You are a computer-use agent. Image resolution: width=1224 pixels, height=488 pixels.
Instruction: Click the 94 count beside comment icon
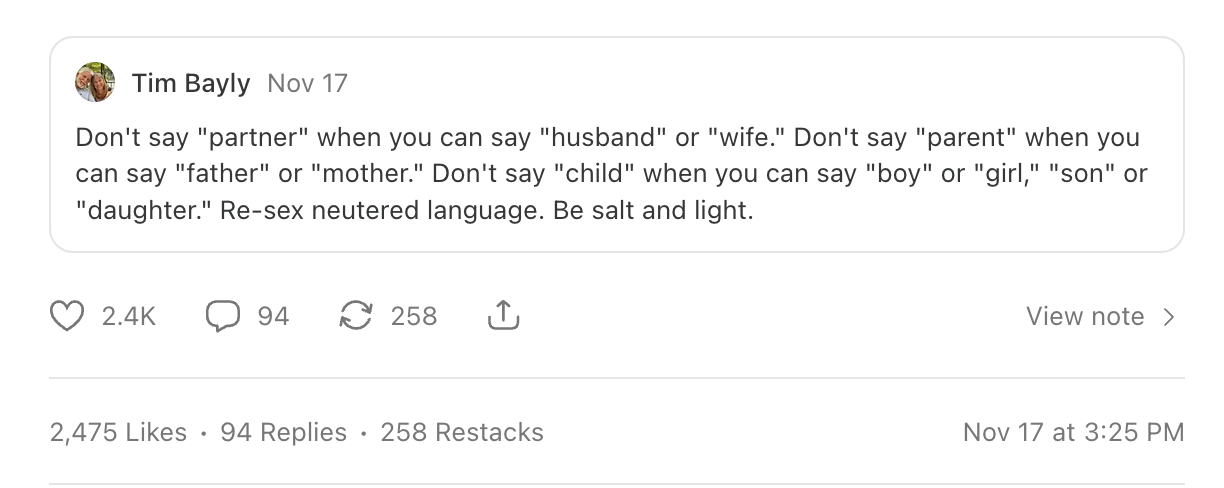273,317
